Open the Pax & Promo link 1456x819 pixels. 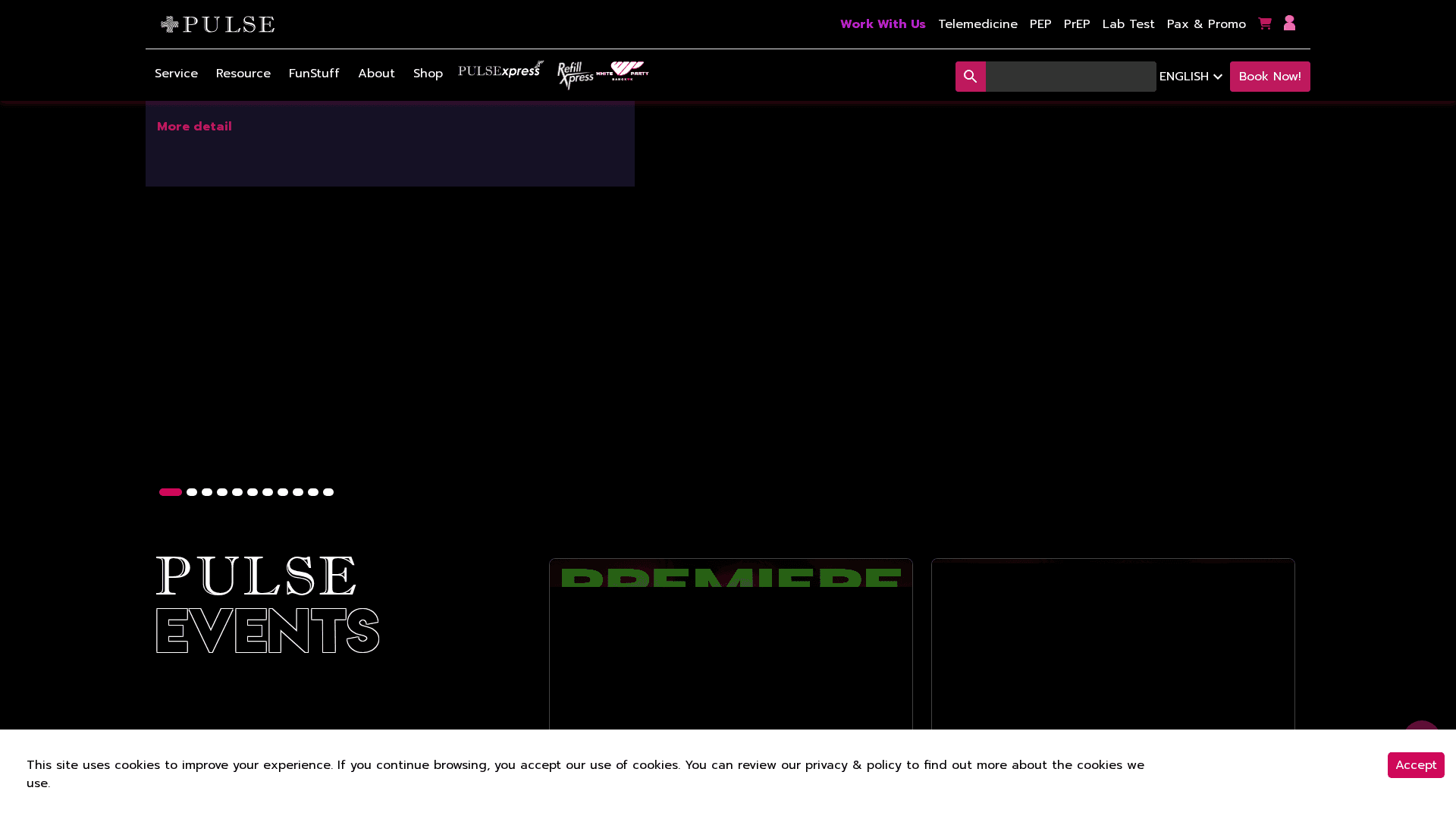1207,24
